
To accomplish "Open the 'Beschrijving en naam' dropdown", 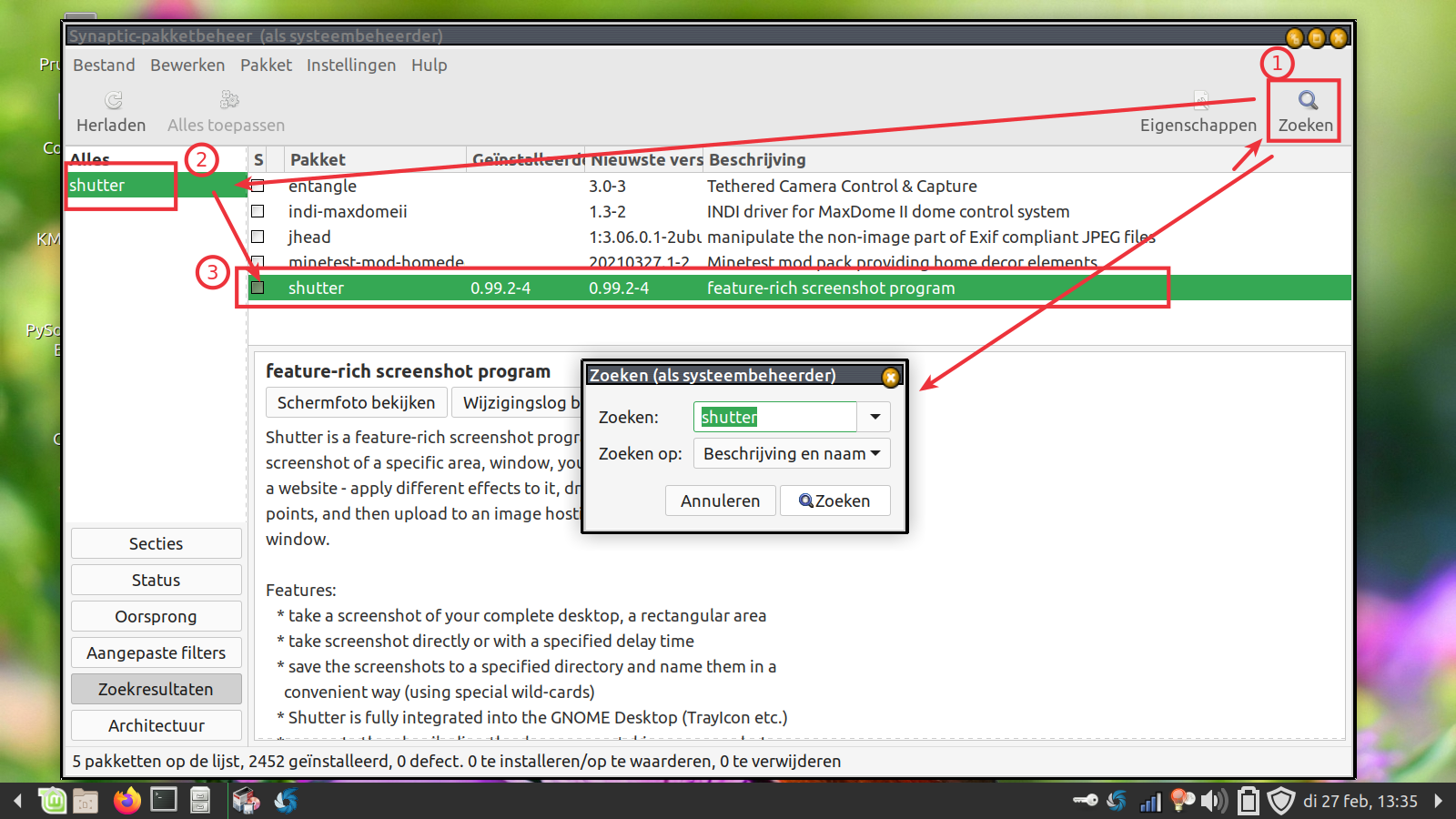I will point(792,453).
